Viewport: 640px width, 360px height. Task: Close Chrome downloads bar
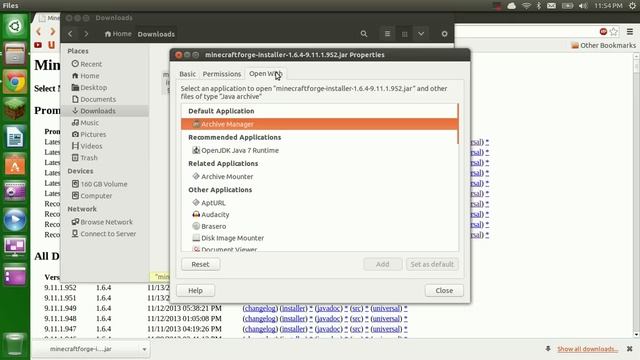pos(630,349)
